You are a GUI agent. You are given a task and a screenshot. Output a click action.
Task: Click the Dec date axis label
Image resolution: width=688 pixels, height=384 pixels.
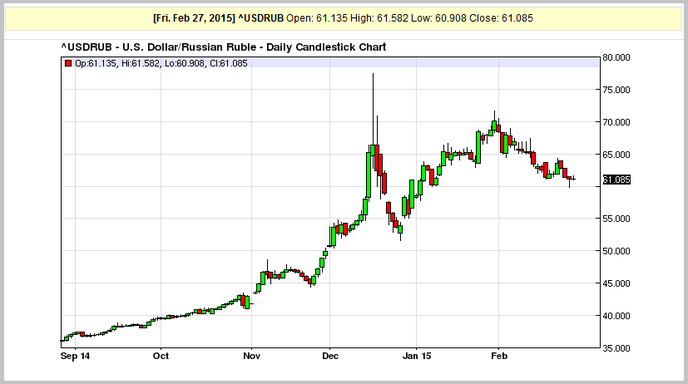[x=330, y=356]
